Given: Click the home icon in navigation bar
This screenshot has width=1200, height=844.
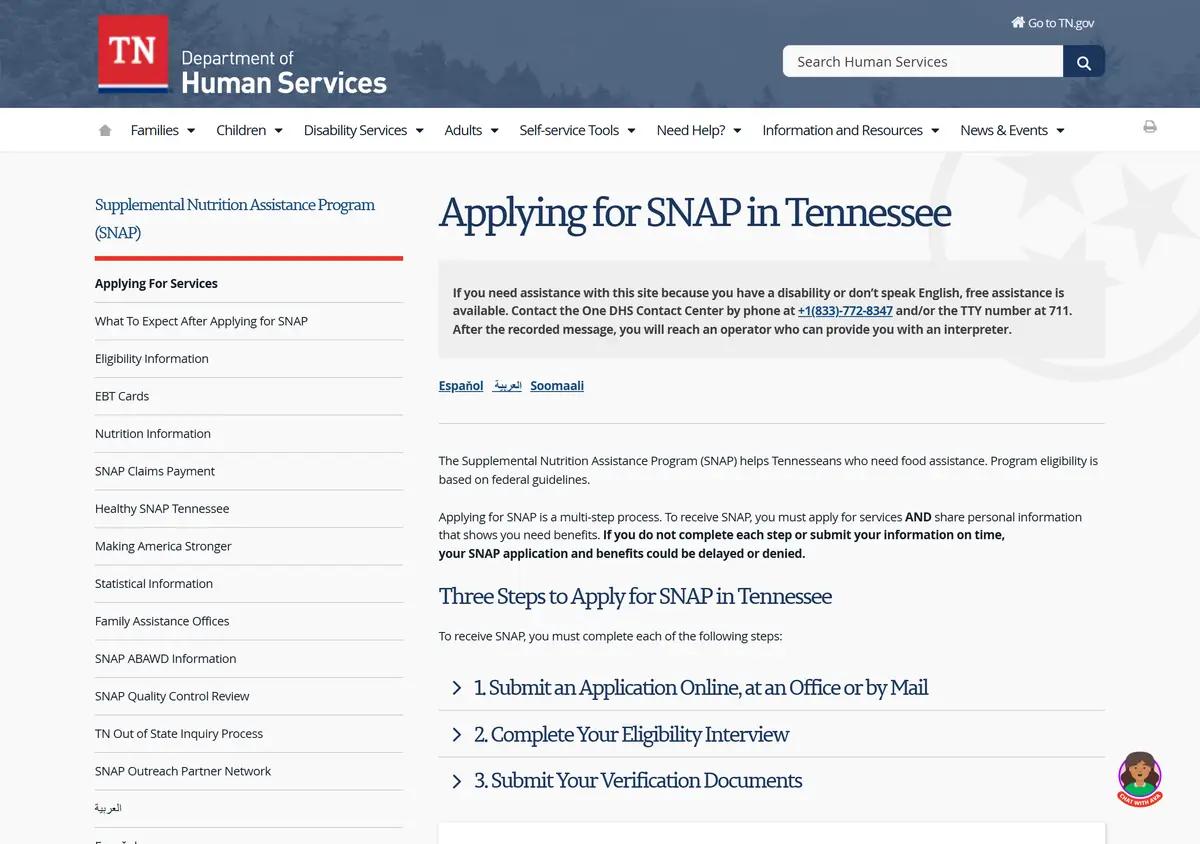Looking at the screenshot, I should click(105, 130).
